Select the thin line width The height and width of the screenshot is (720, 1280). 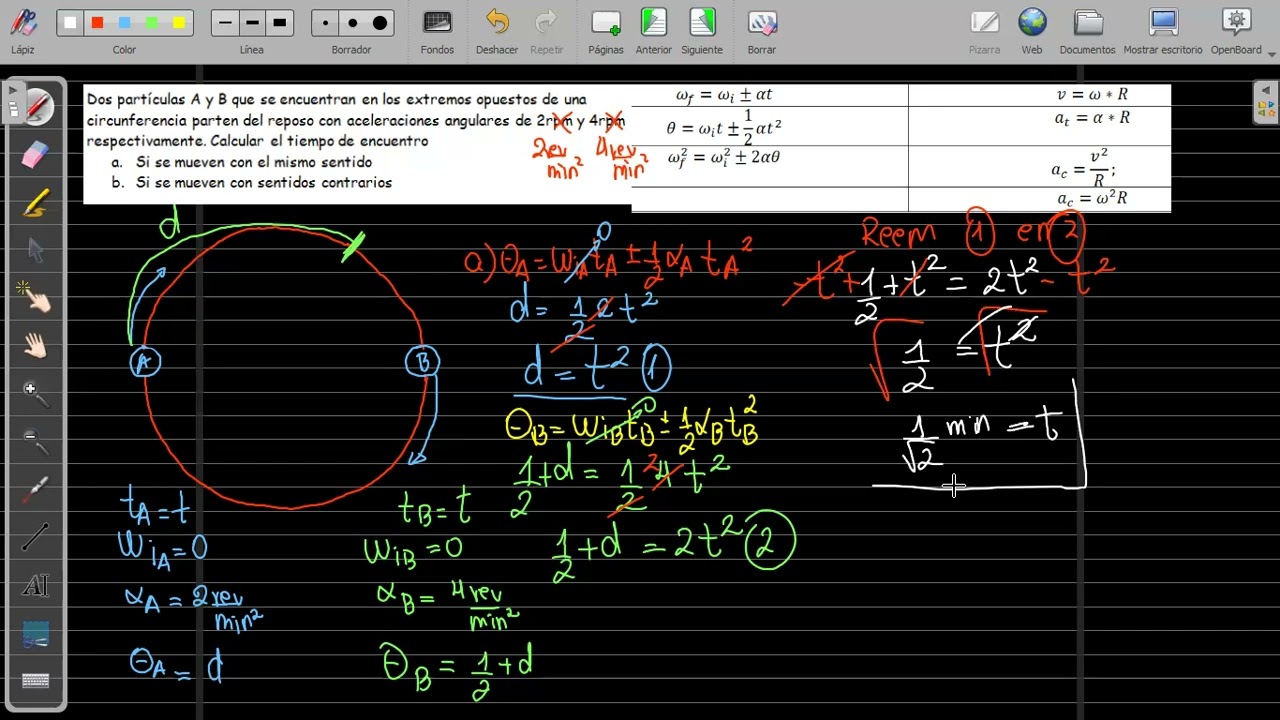(x=226, y=23)
